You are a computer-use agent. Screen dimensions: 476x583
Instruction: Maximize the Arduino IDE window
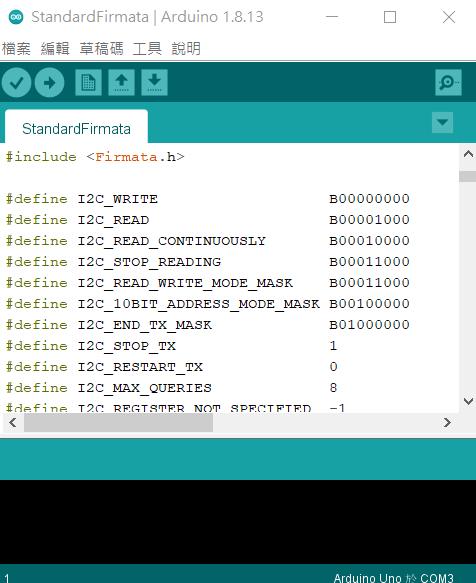pyautogui.click(x=390, y=17)
